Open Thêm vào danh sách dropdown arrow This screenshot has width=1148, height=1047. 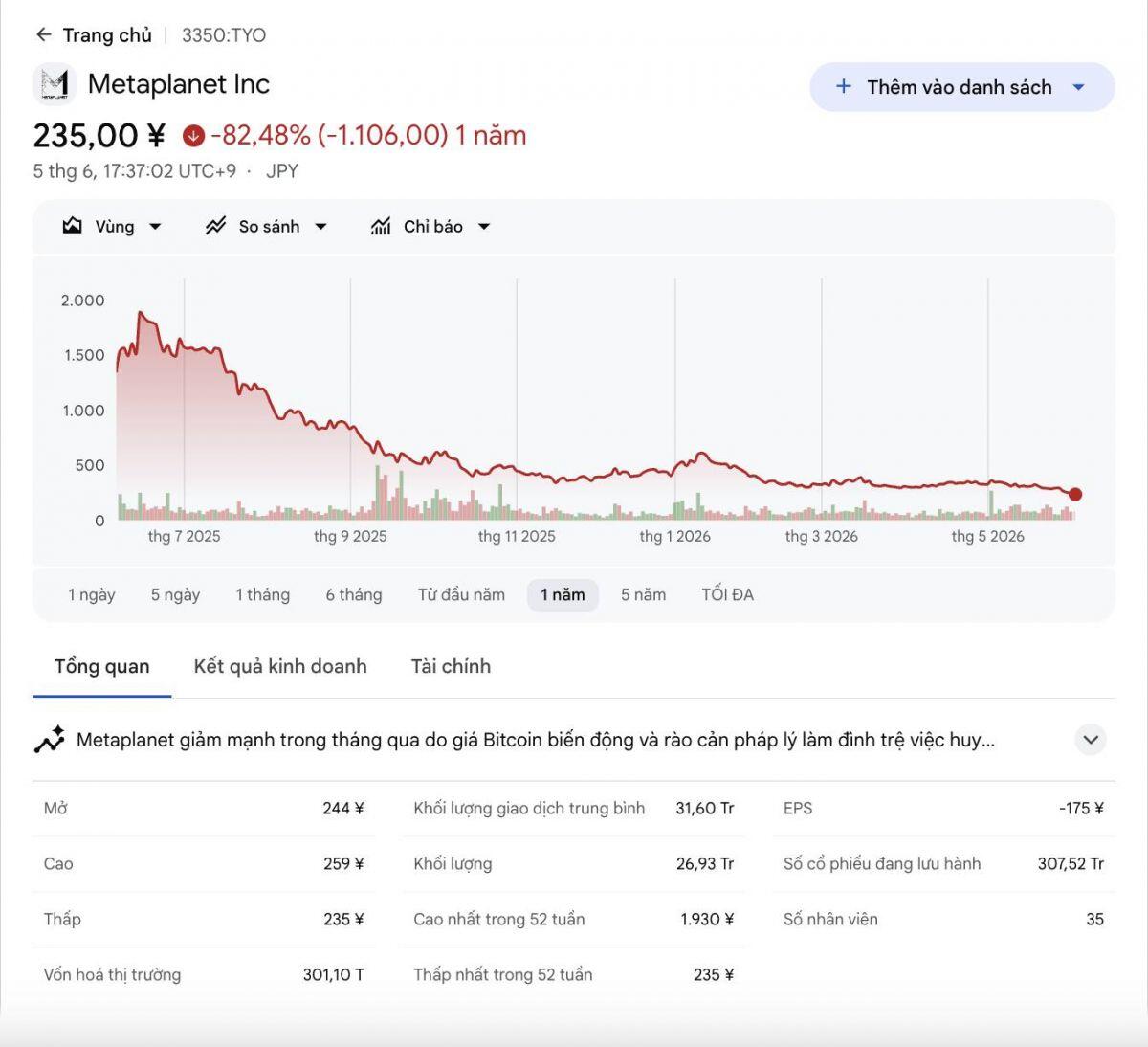tap(1079, 87)
